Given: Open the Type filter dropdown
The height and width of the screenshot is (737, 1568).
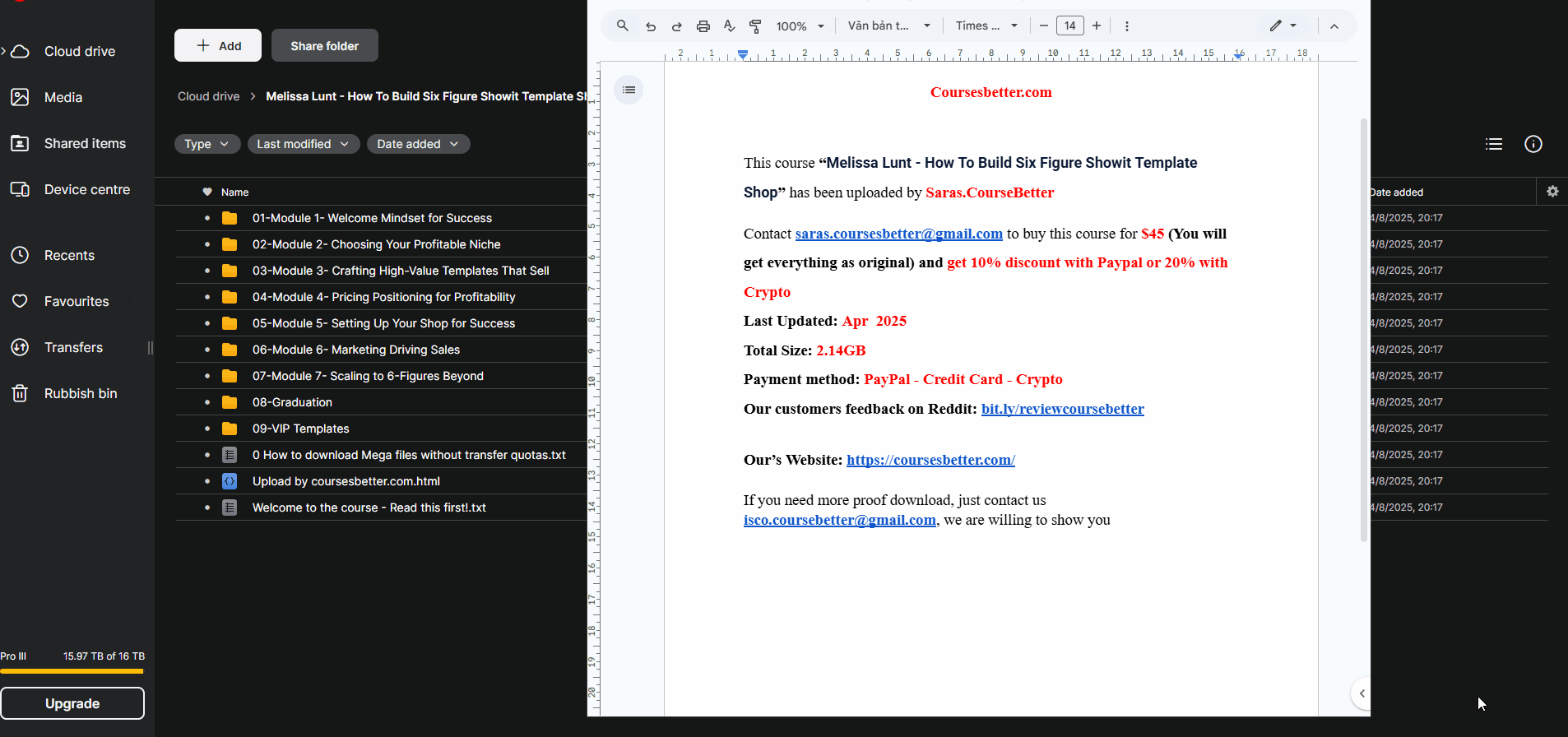Looking at the screenshot, I should tap(207, 144).
